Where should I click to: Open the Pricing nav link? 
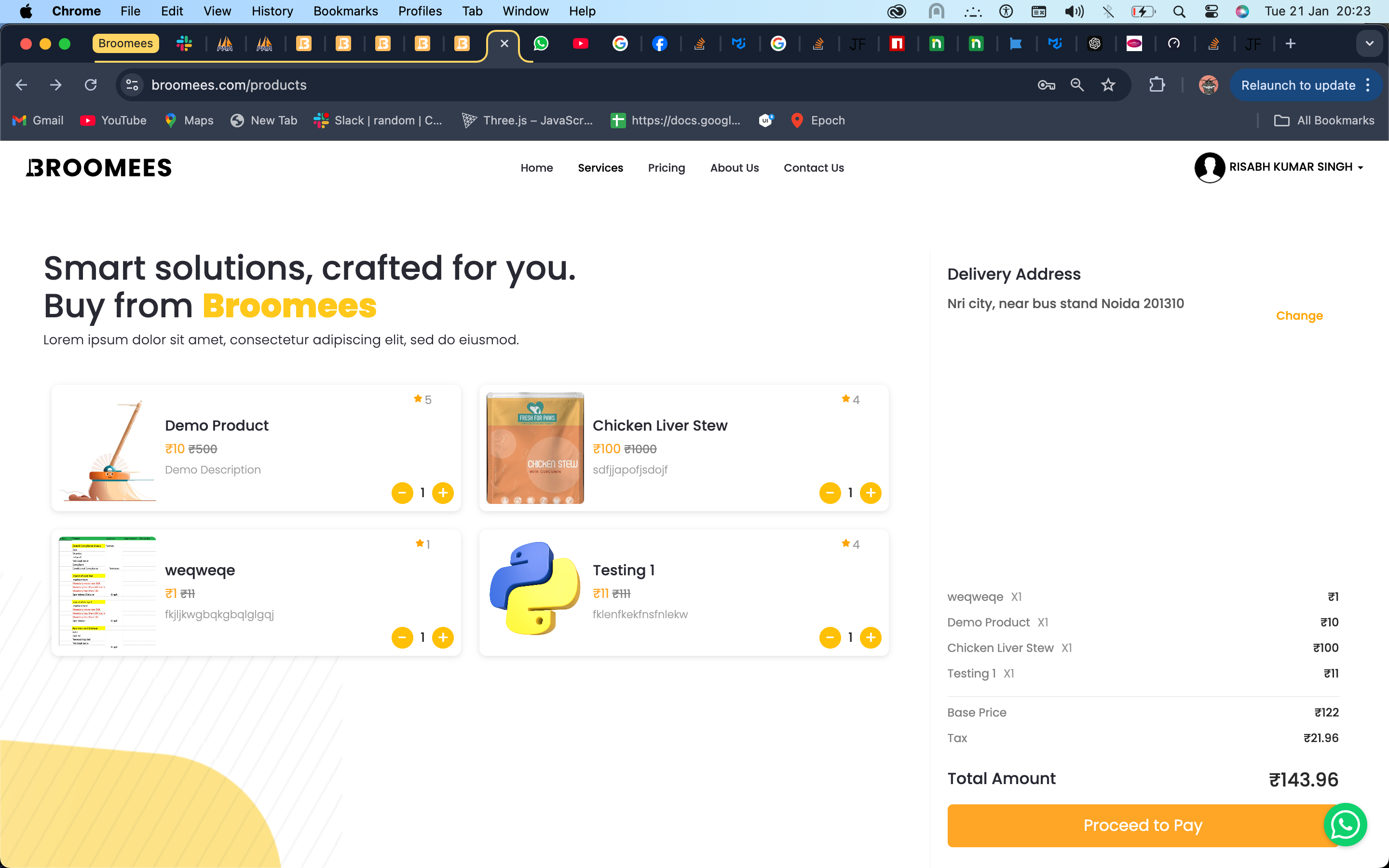click(667, 168)
